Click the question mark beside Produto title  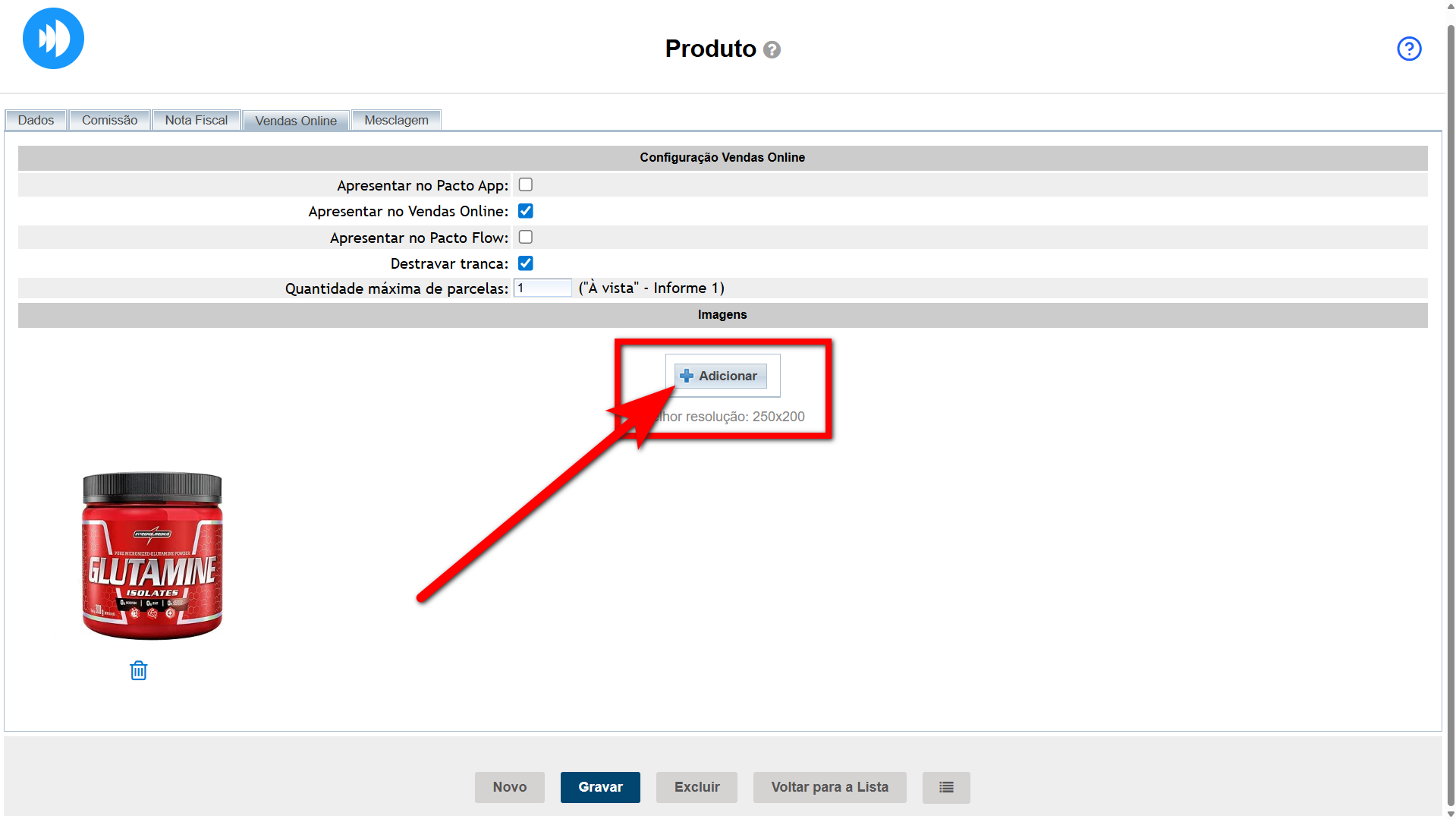(772, 50)
